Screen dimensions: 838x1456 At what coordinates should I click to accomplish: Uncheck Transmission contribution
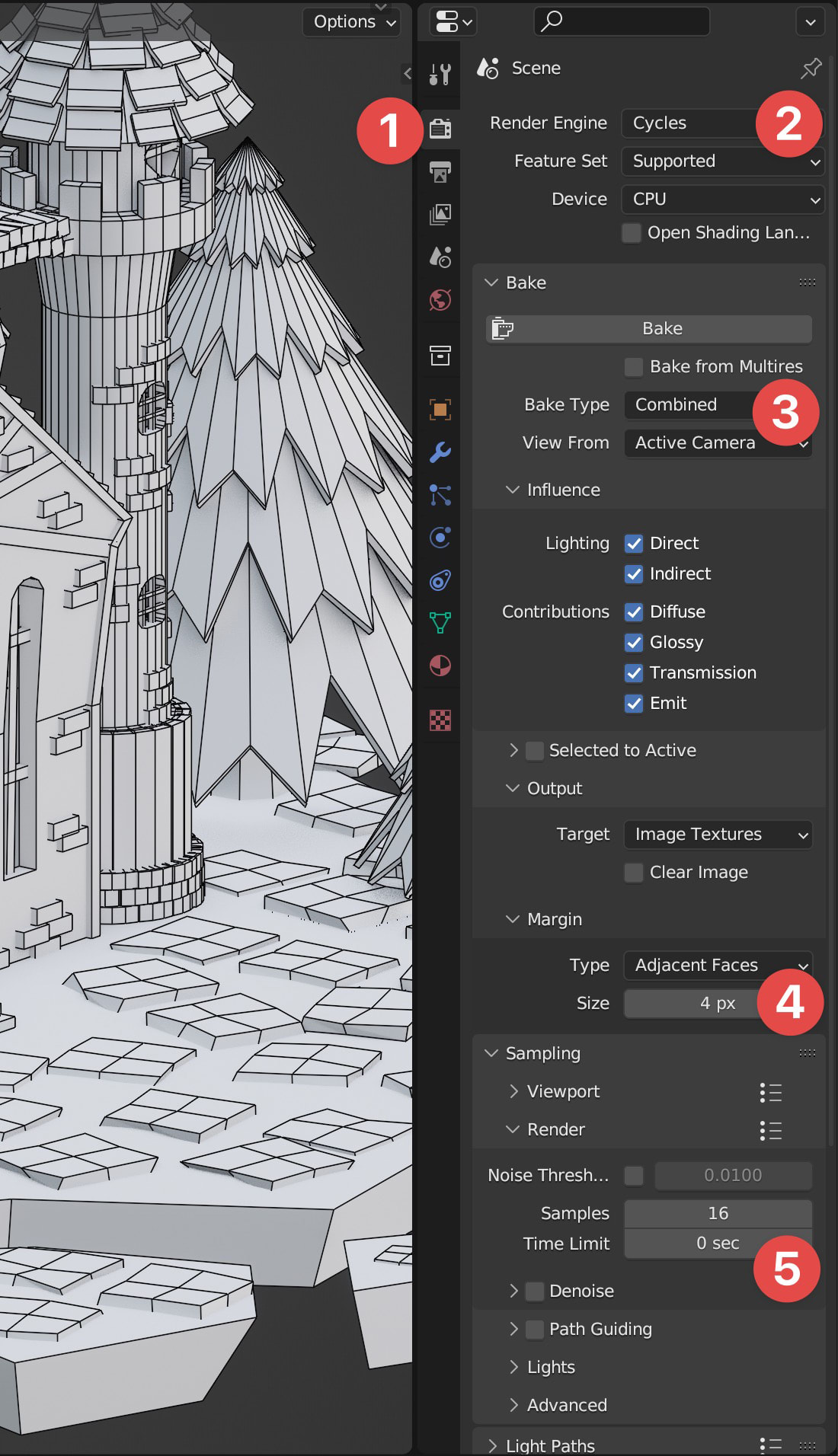pyautogui.click(x=634, y=673)
